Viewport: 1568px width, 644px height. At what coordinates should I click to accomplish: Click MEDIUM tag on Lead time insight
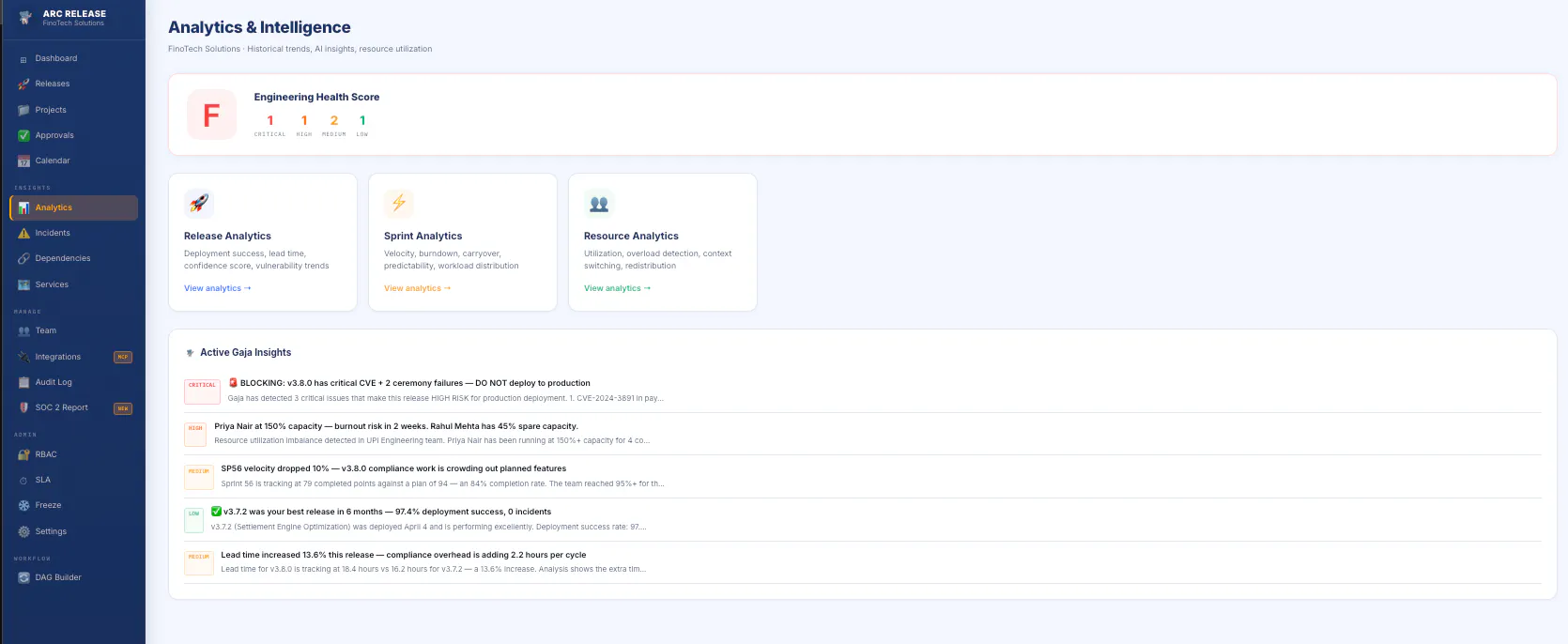click(x=199, y=562)
